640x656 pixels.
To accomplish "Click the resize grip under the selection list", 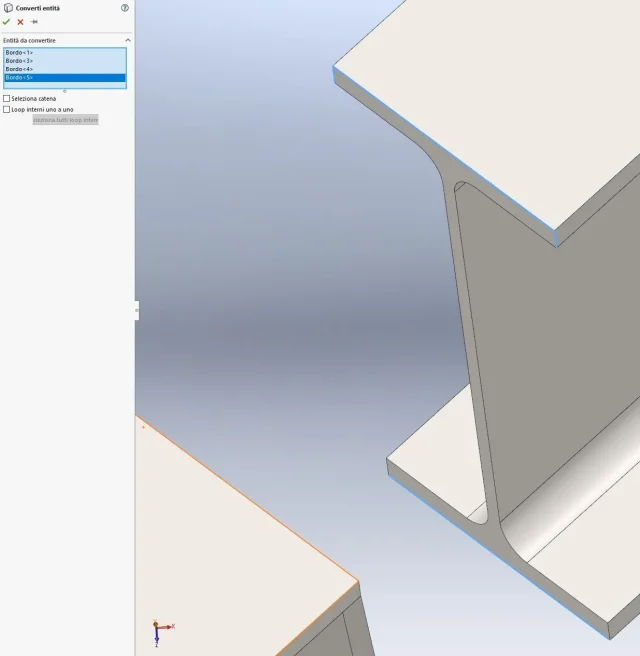I will (65, 91).
